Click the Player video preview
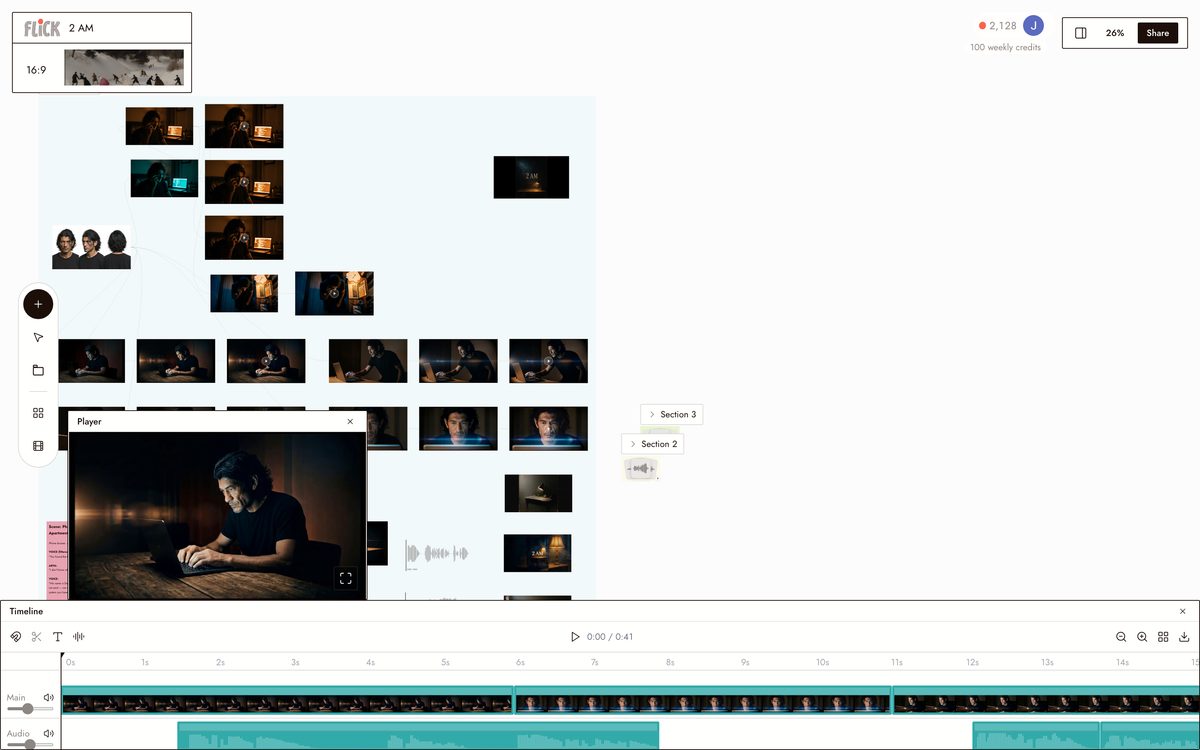1200x750 pixels. pyautogui.click(x=217, y=516)
